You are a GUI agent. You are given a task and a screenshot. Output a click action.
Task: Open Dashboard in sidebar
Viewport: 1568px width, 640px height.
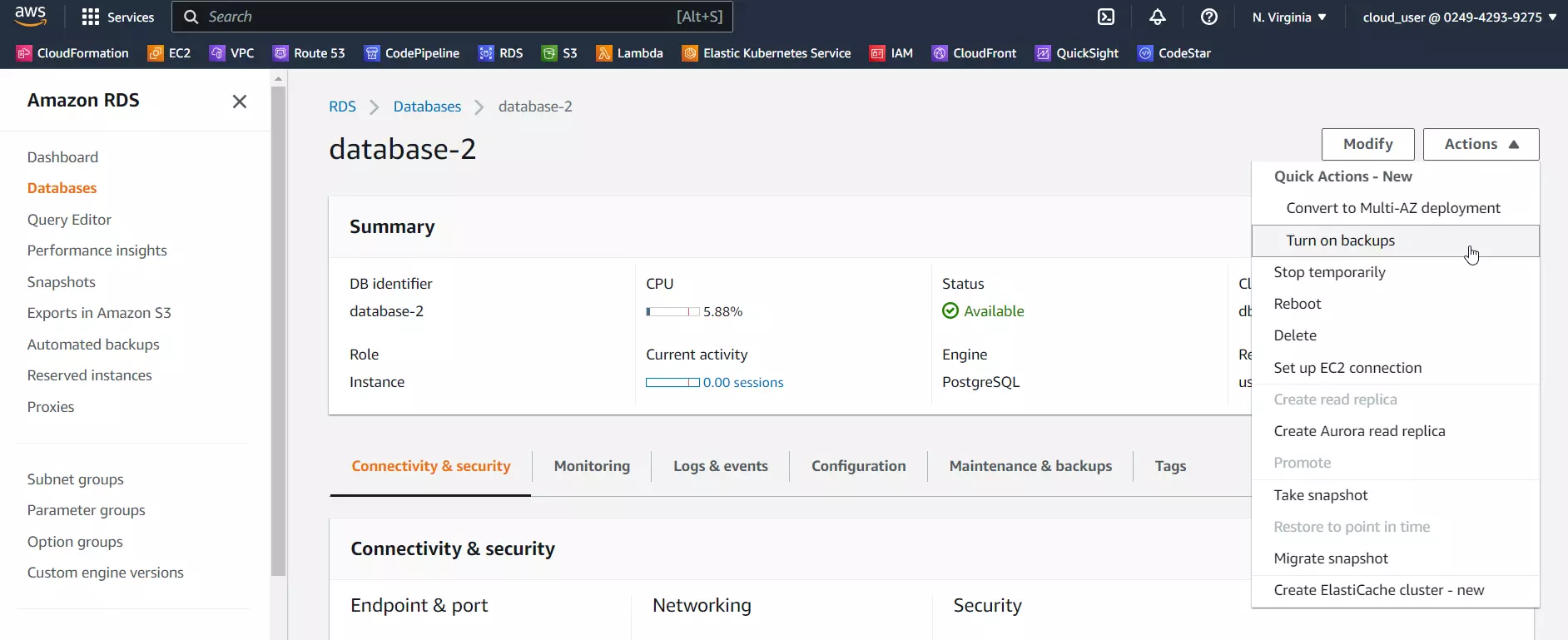pyautogui.click(x=62, y=157)
